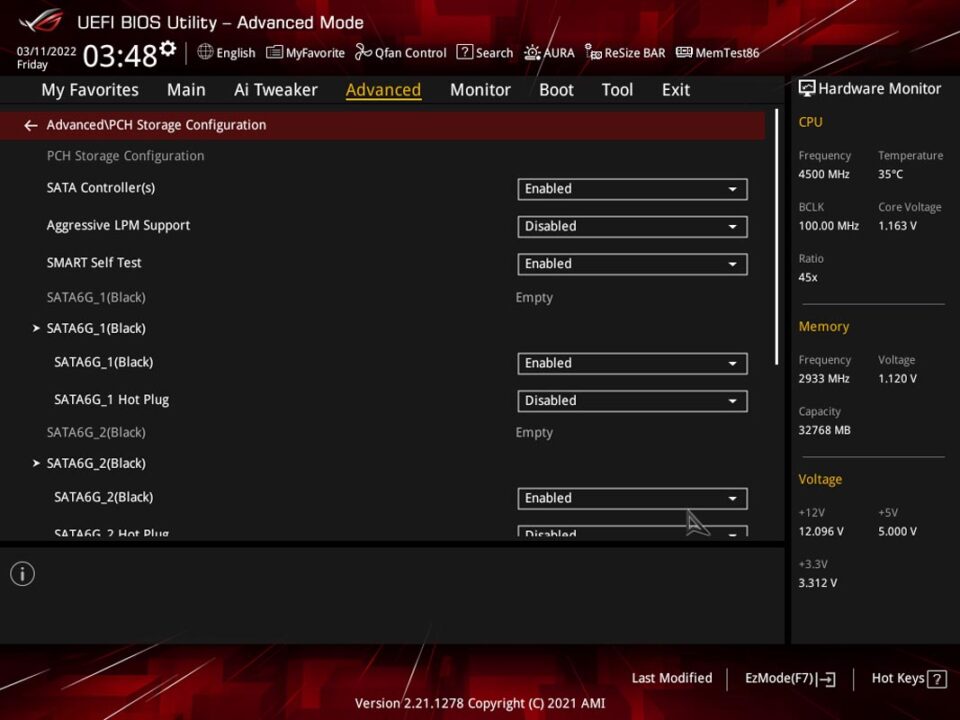960x720 pixels.
Task: Open the Hot Keys question mark icon
Action: [x=937, y=679]
